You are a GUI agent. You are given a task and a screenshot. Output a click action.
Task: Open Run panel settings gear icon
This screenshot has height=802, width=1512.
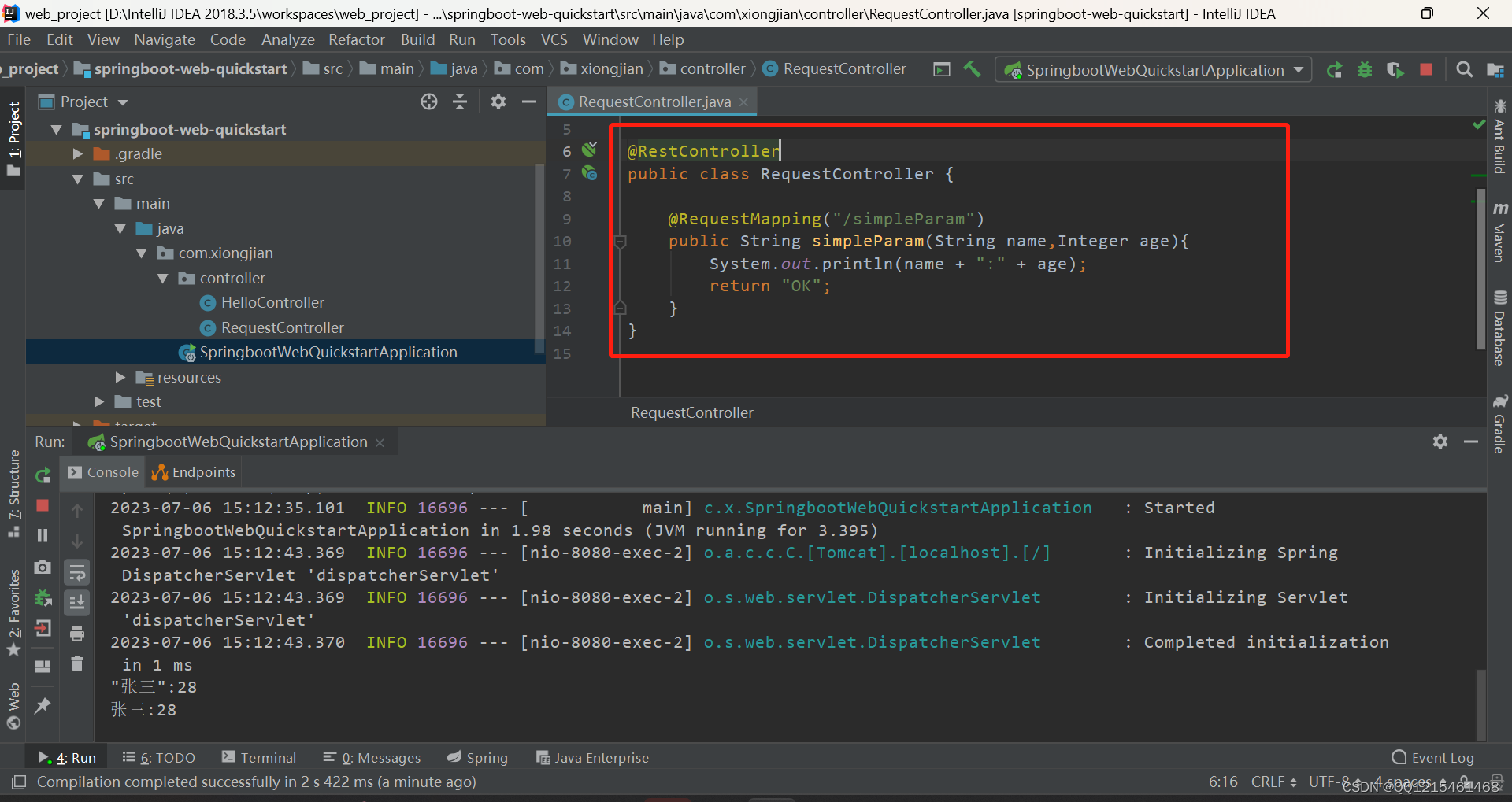click(x=1440, y=442)
